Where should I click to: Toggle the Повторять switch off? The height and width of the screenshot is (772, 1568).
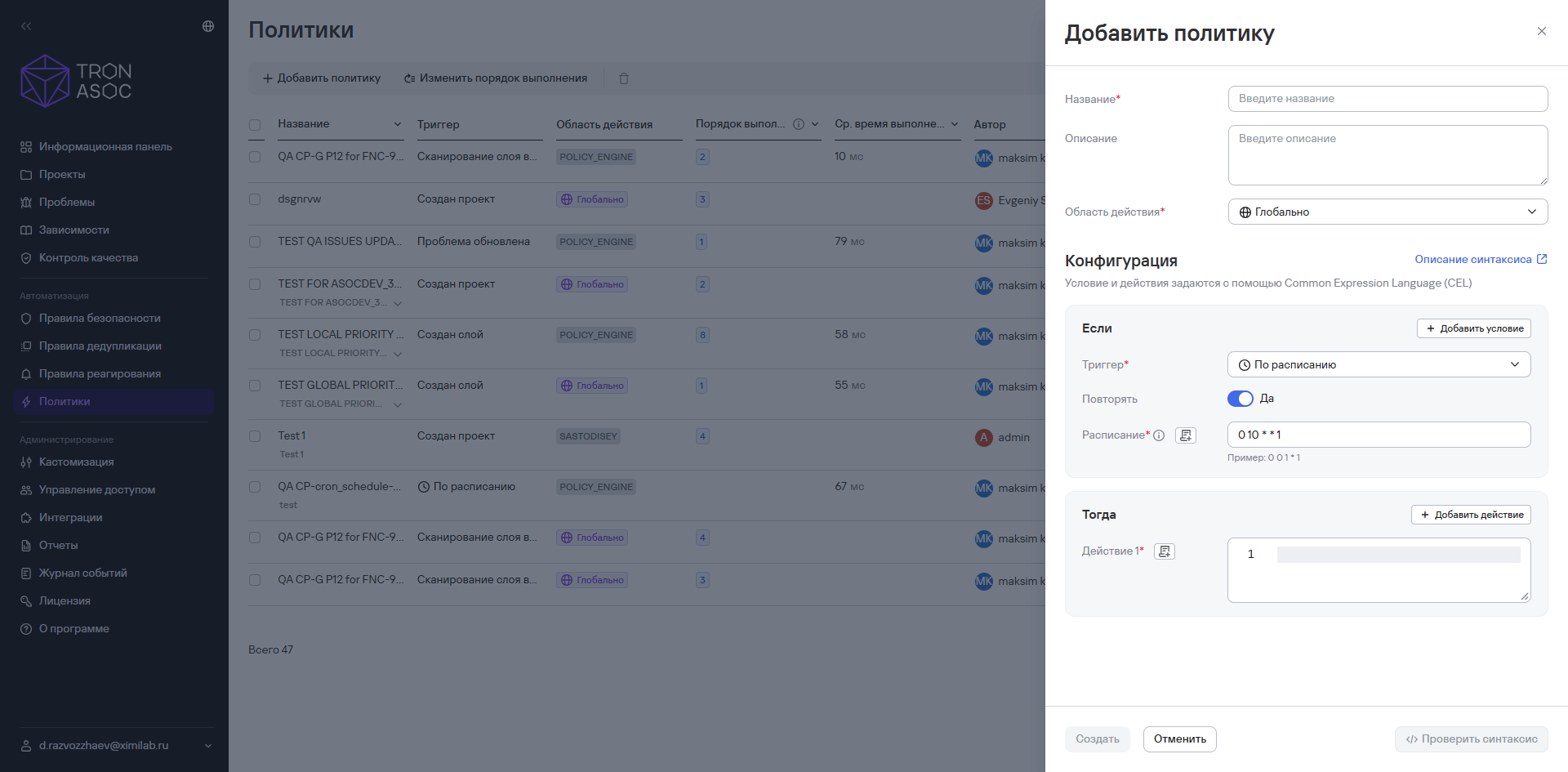click(x=1240, y=399)
